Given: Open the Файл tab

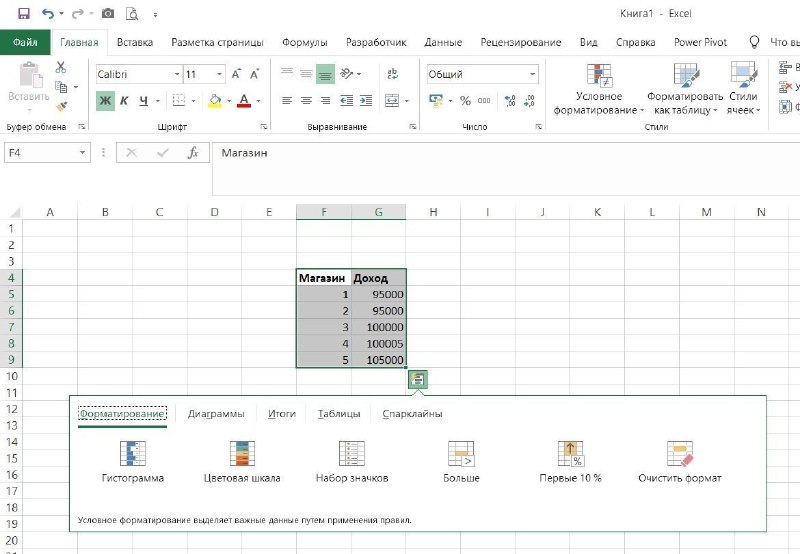Looking at the screenshot, I should 25,42.
